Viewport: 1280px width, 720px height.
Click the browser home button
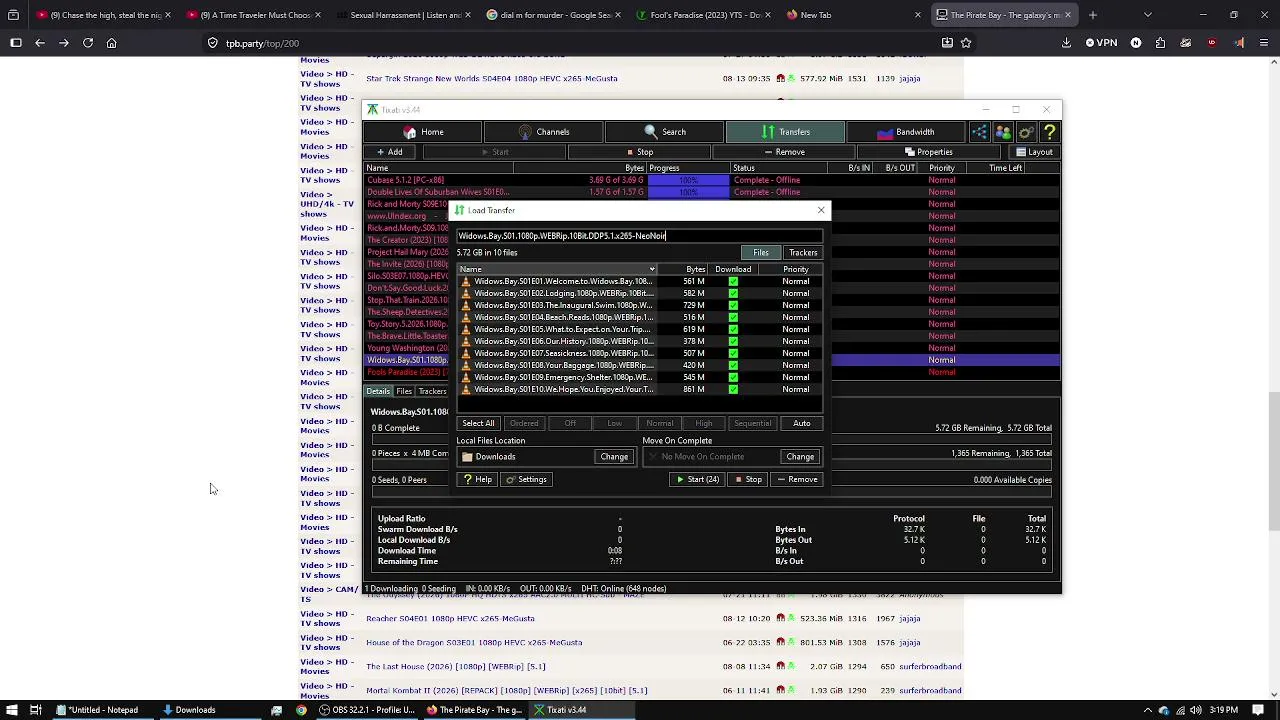112,43
